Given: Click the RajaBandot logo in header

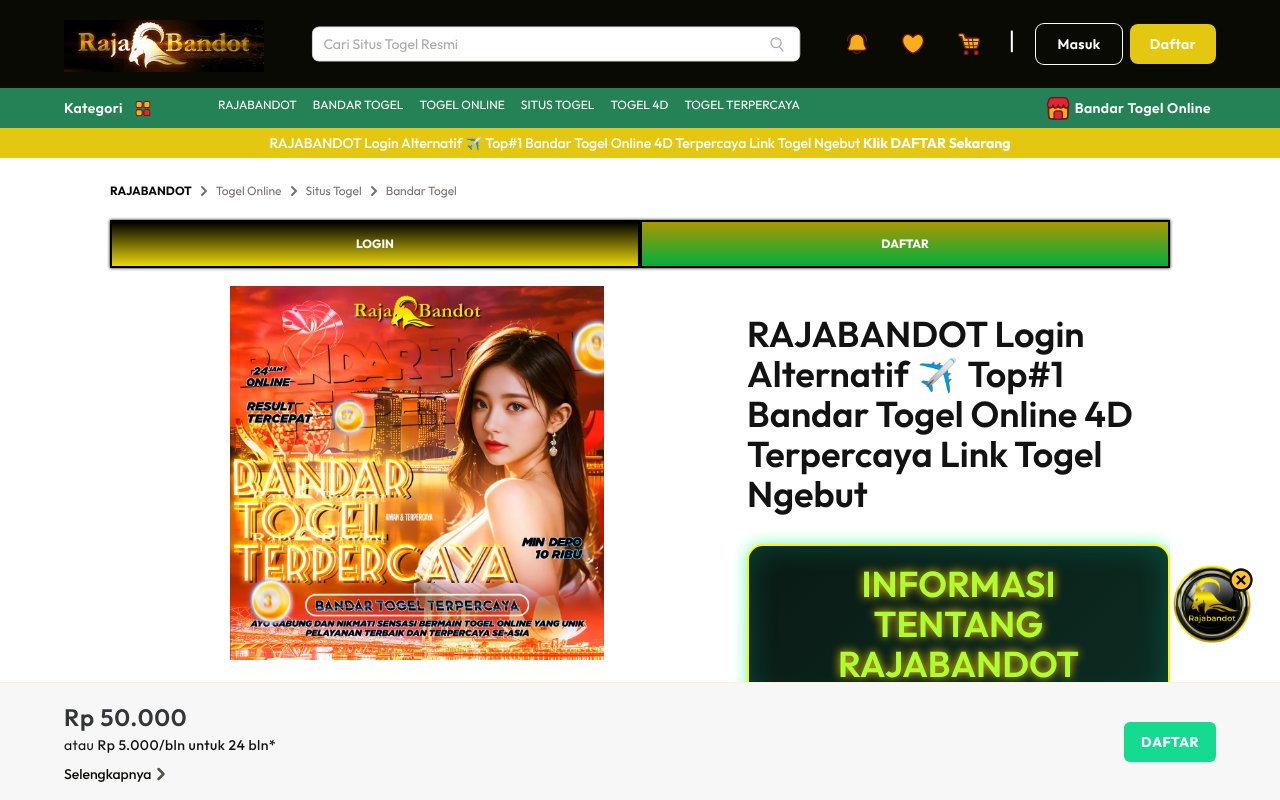Looking at the screenshot, I should (164, 46).
